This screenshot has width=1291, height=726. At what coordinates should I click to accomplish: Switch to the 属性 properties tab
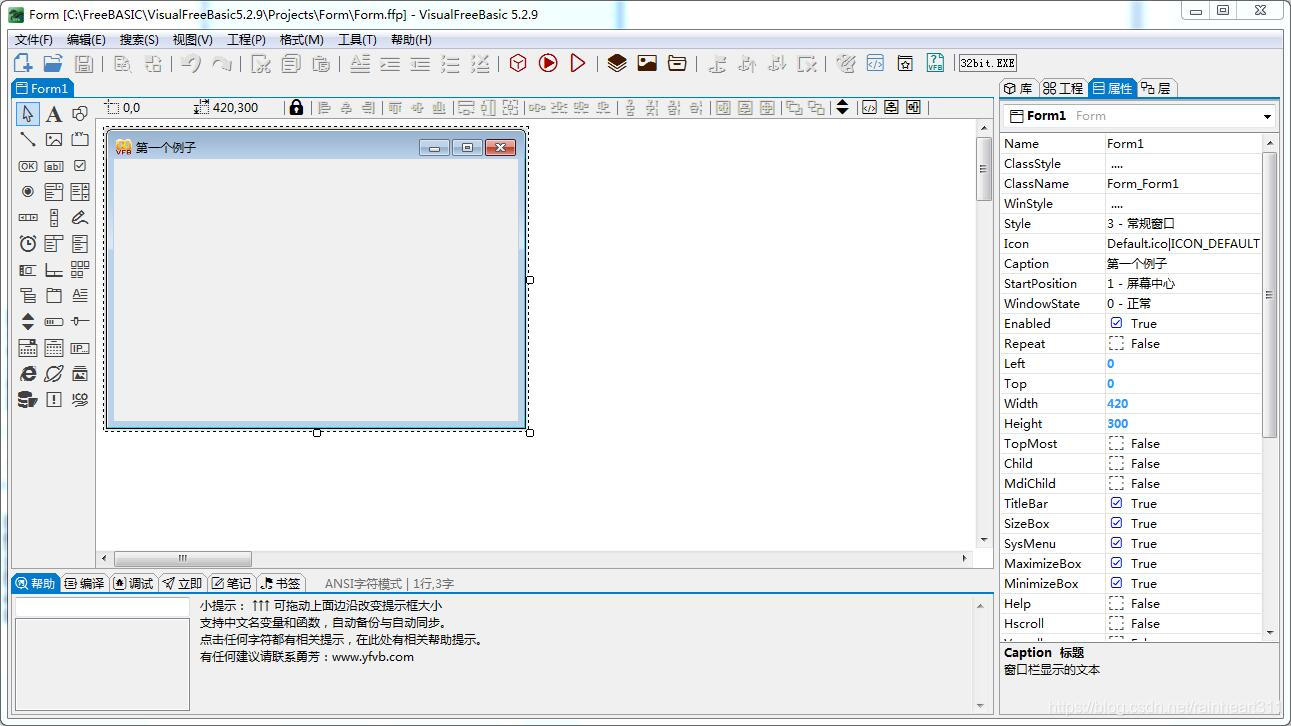[1112, 88]
